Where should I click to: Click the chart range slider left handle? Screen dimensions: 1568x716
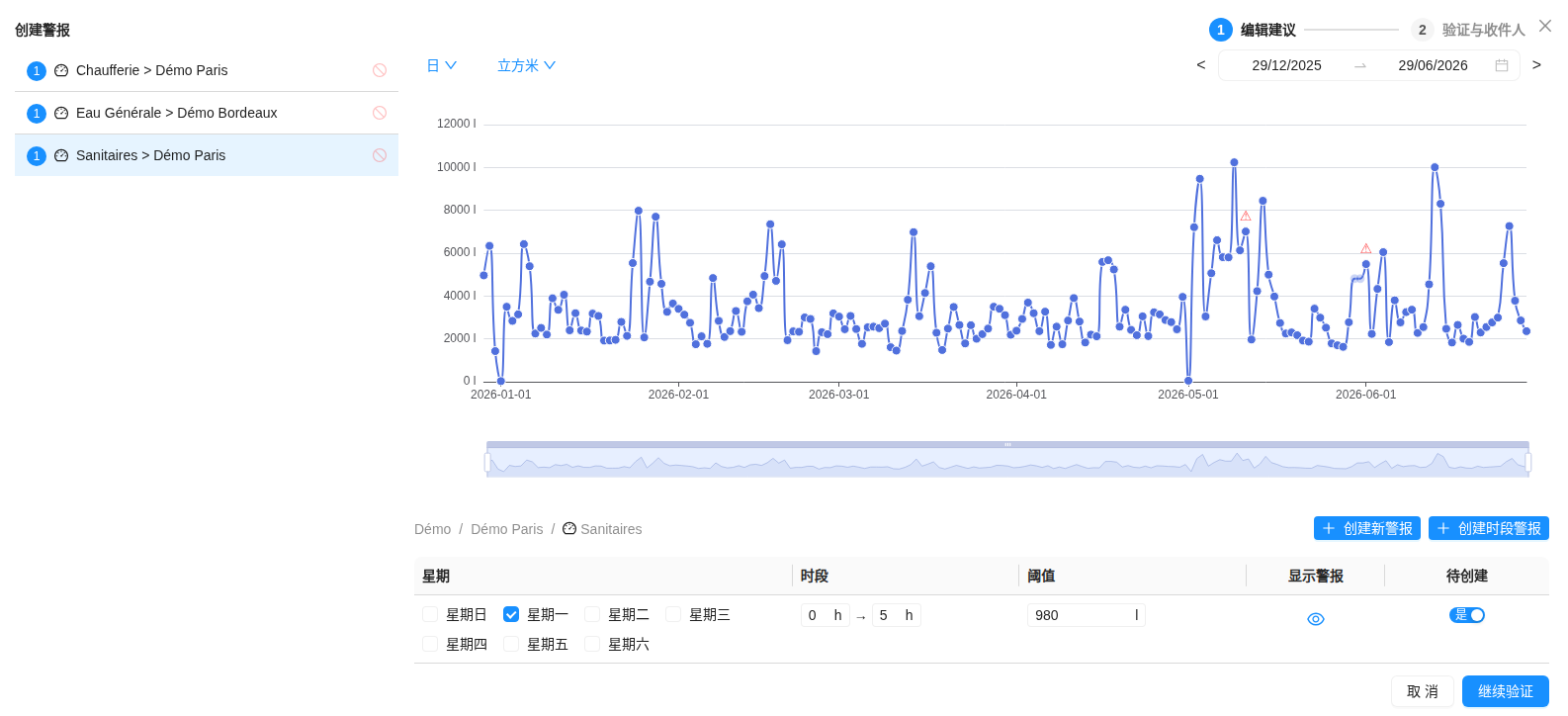(487, 462)
